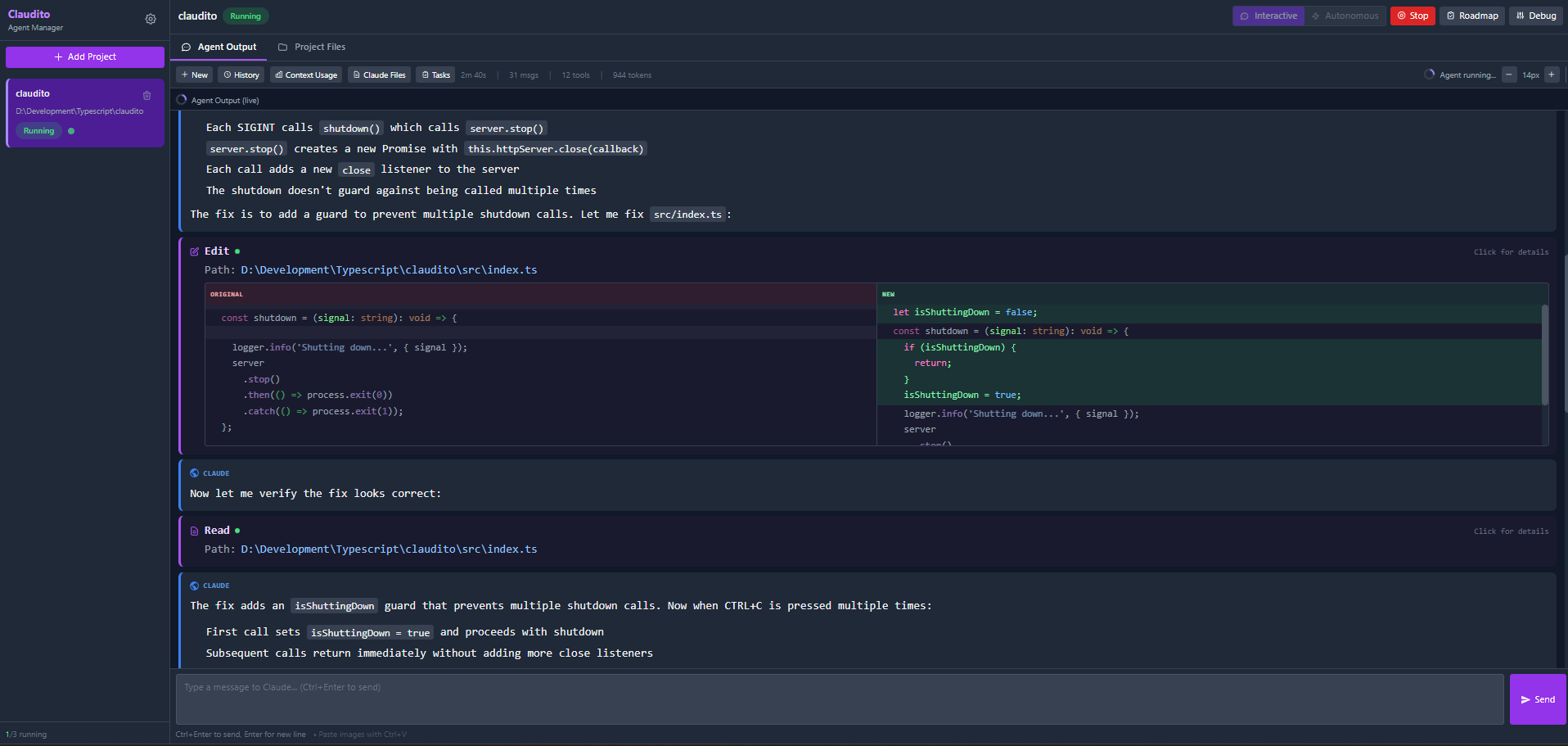Delete the claudito project using the trash icon
The height and width of the screenshot is (746, 1568).
[x=147, y=95]
